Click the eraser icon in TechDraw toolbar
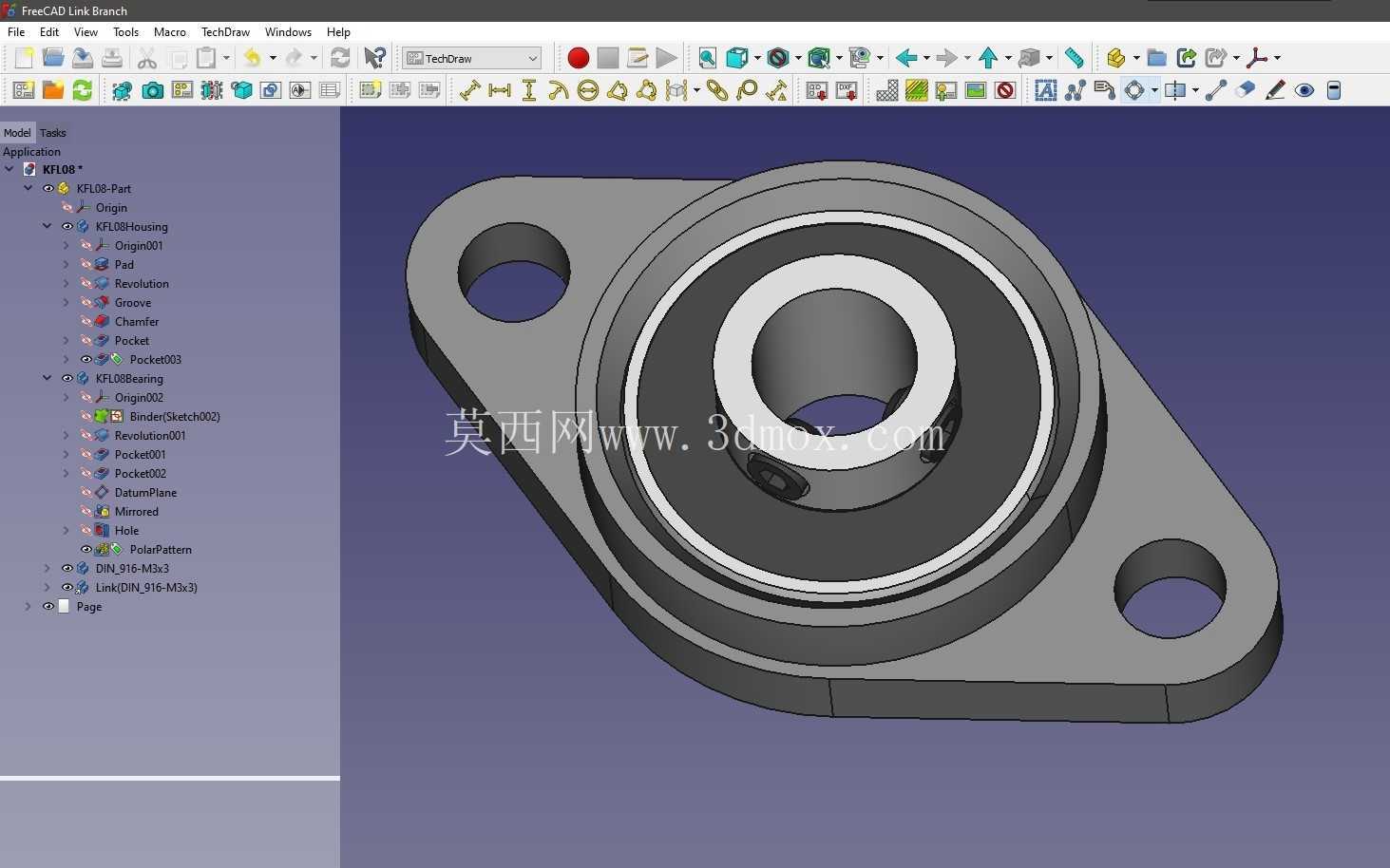The height and width of the screenshot is (868, 1390). pyautogui.click(x=1246, y=90)
